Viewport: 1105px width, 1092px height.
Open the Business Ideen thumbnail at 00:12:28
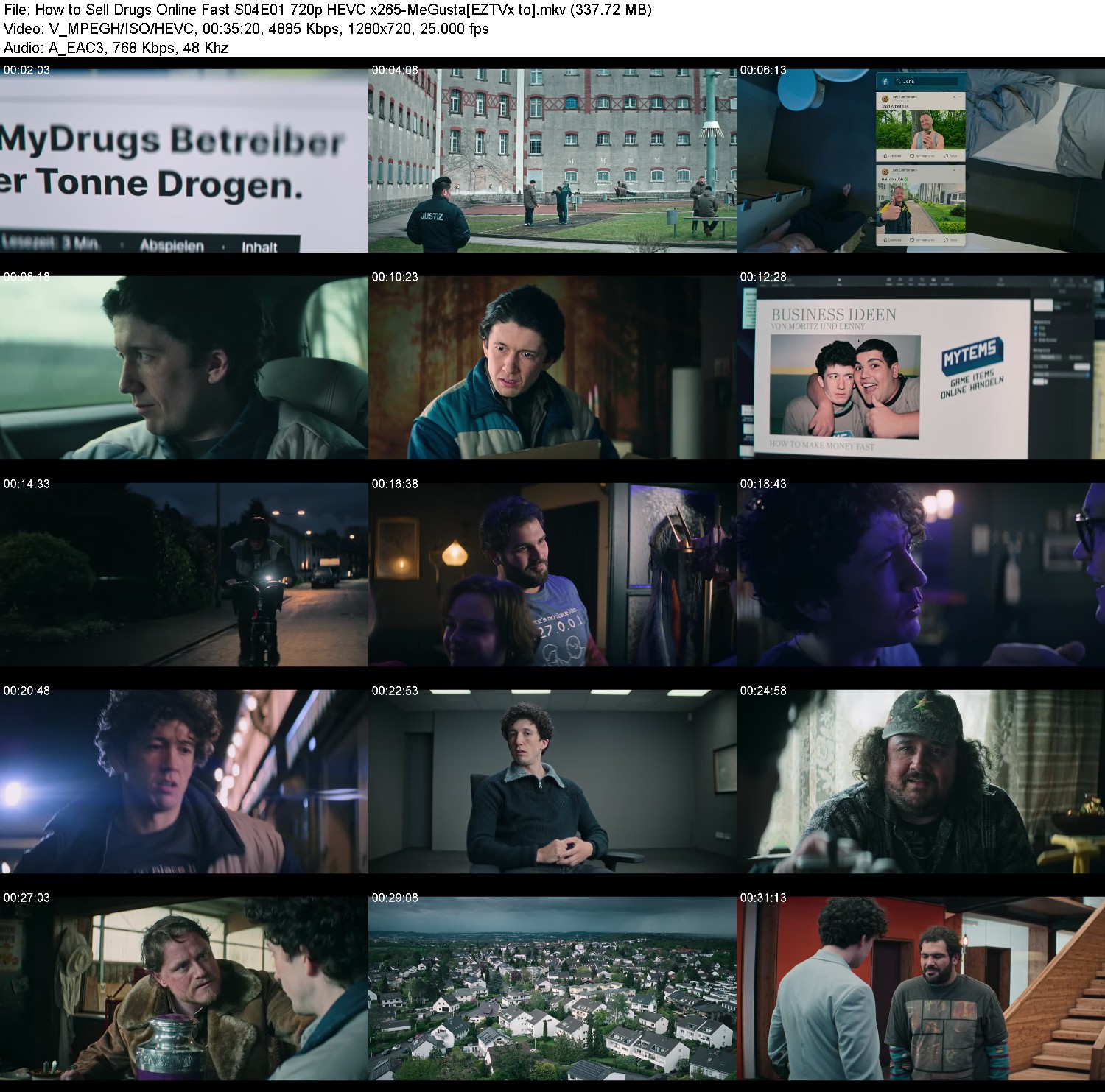921,367
